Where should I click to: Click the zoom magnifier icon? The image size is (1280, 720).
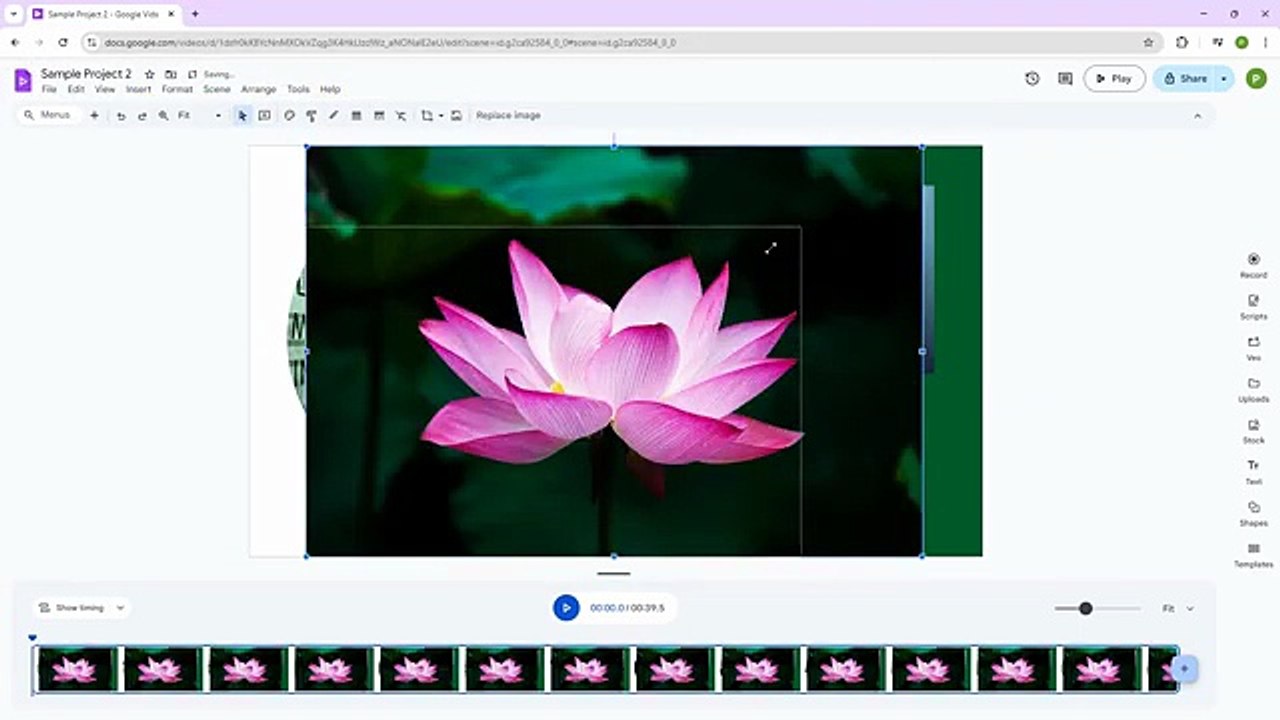163,116
